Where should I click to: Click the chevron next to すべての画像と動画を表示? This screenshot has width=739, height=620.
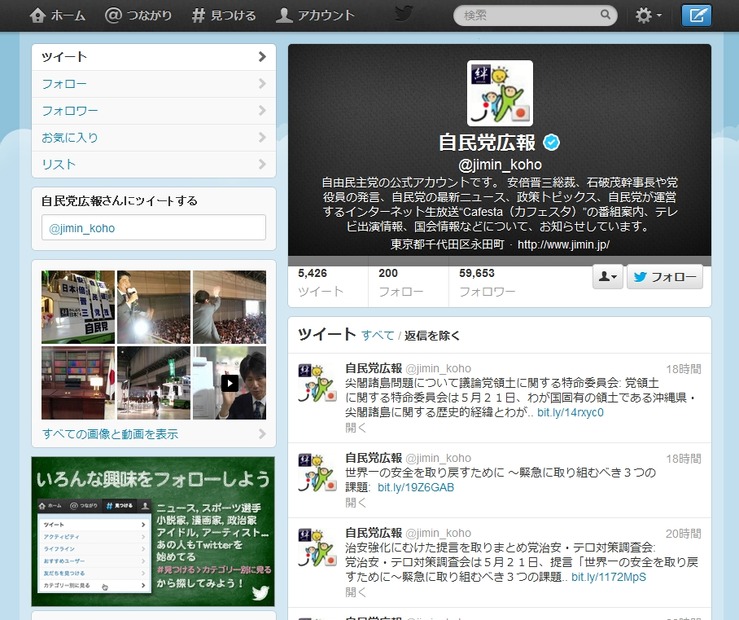pos(262,434)
